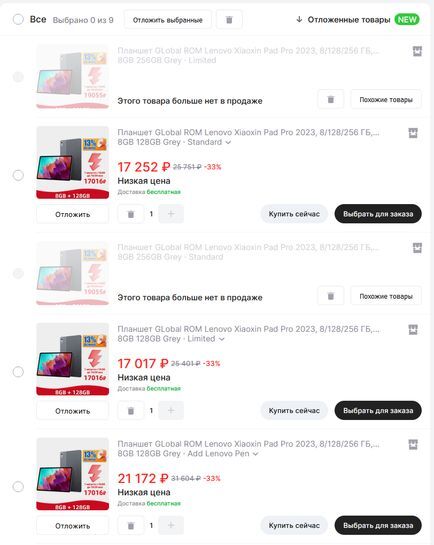Select the 8GB 128GB Grey Standard item checkbox
This screenshot has width=434, height=545.
coord(18,175)
